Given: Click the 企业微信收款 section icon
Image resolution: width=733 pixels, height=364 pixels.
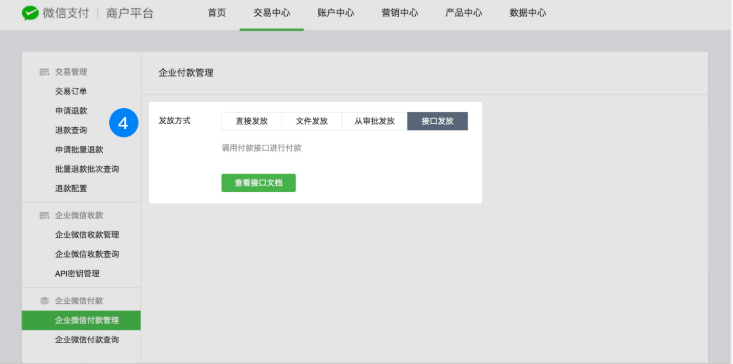Looking at the screenshot, I should tap(44, 215).
